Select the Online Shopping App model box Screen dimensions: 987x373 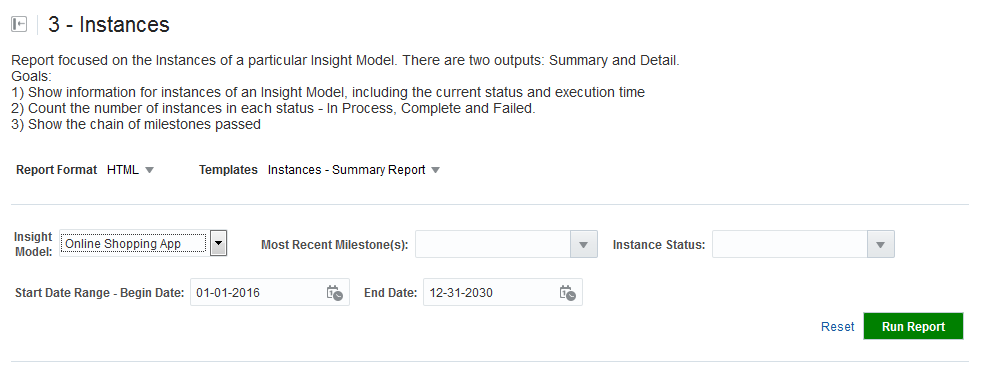[133, 243]
